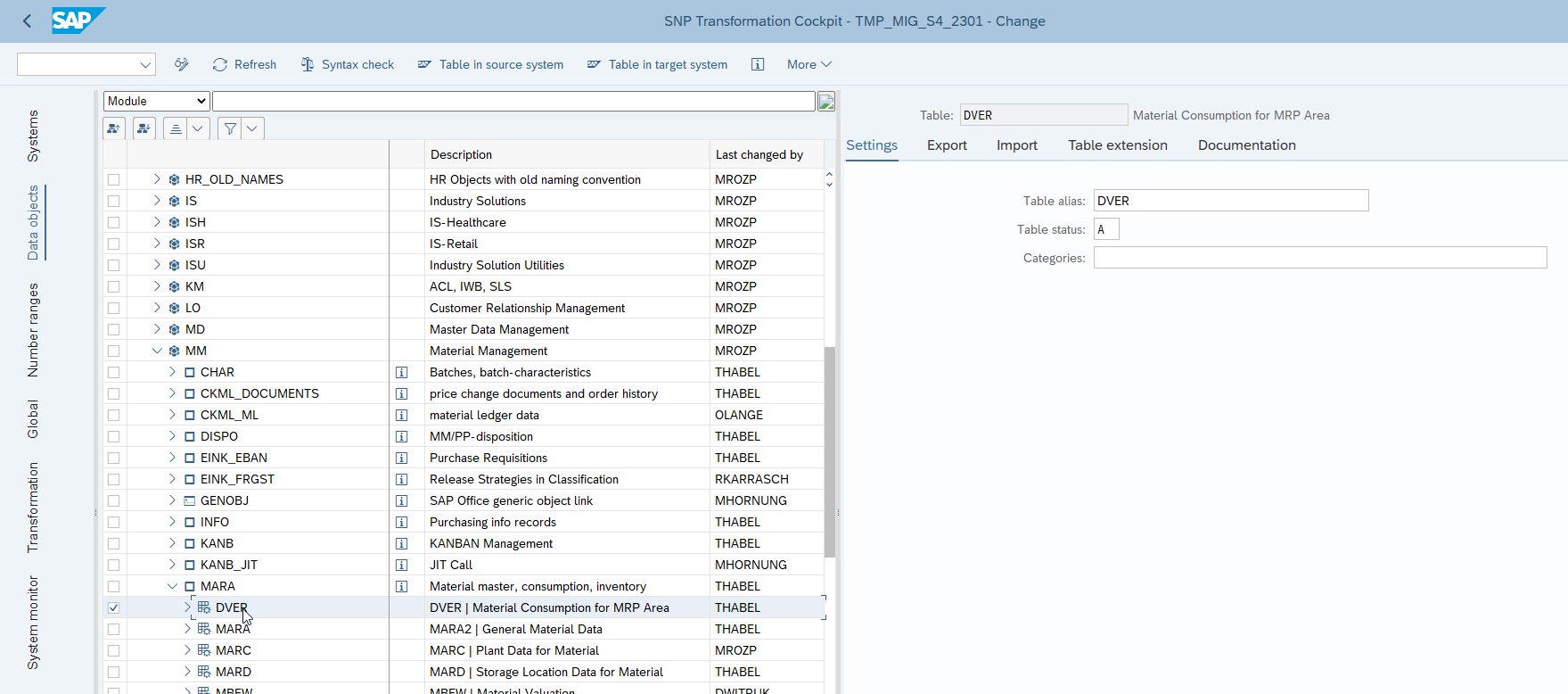This screenshot has width=1568, height=694.
Task: Expand all tree nodes icon
Action: click(144, 128)
